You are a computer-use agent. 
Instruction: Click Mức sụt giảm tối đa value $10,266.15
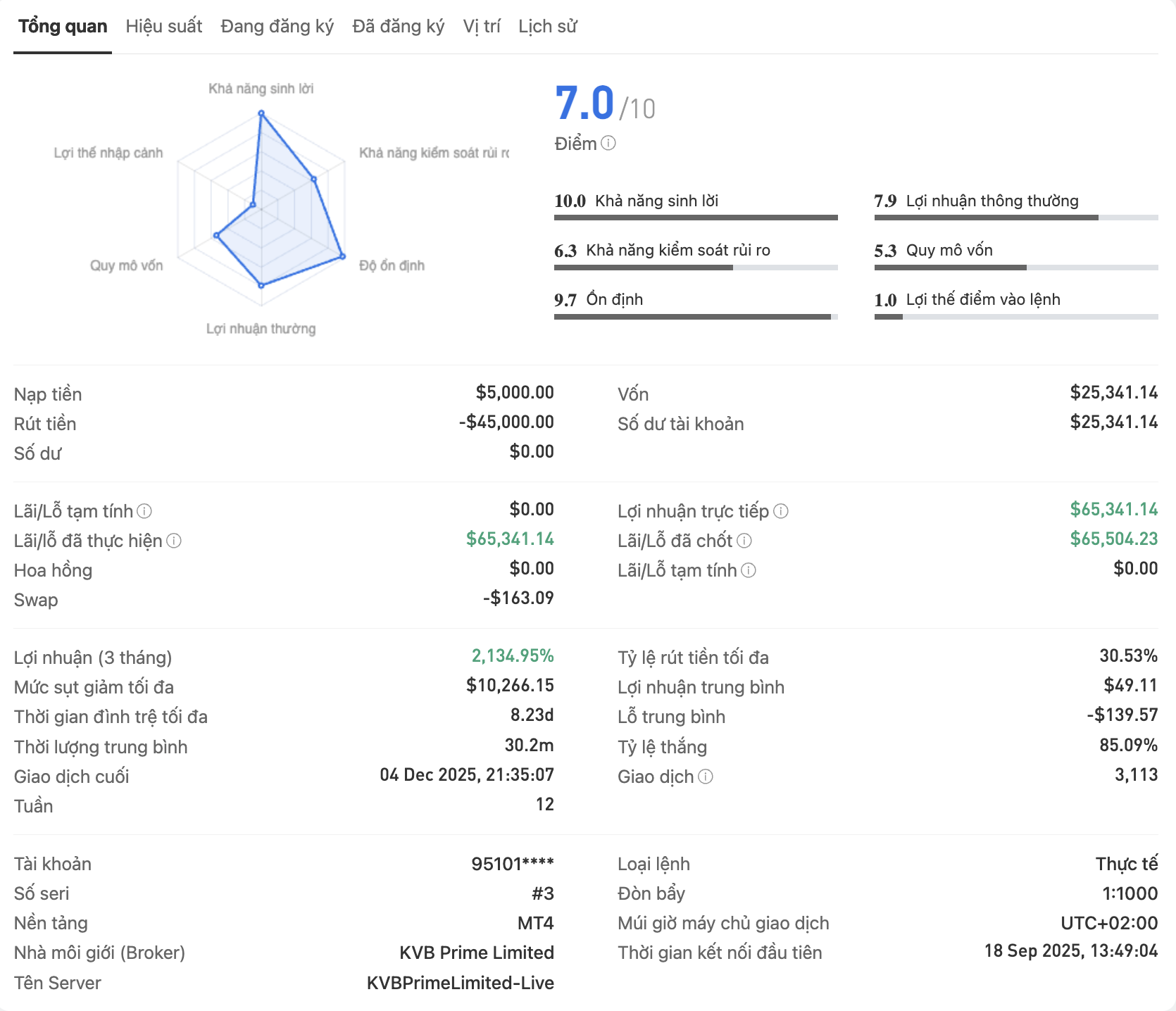510,685
